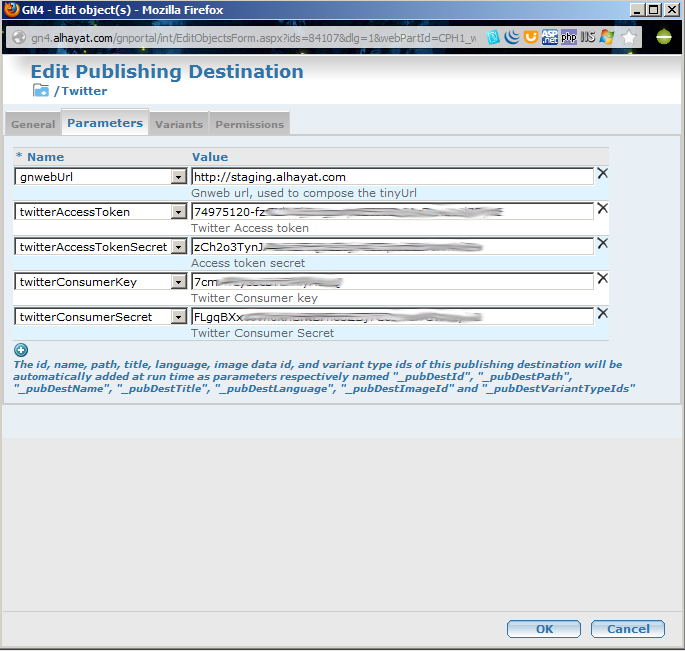Maximize the Firefox window
Image resolution: width=685 pixels, height=651 pixels.
[654, 9]
